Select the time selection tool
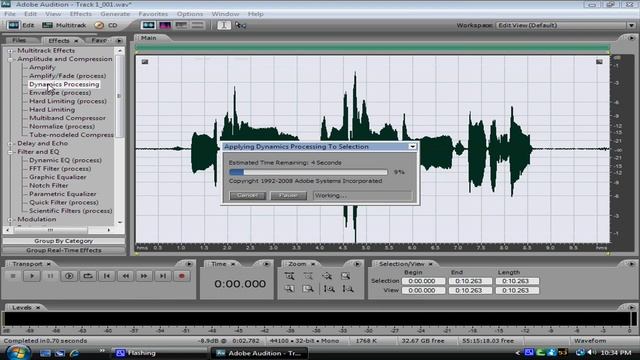This screenshot has height=360, width=640. pyautogui.click(x=223, y=25)
